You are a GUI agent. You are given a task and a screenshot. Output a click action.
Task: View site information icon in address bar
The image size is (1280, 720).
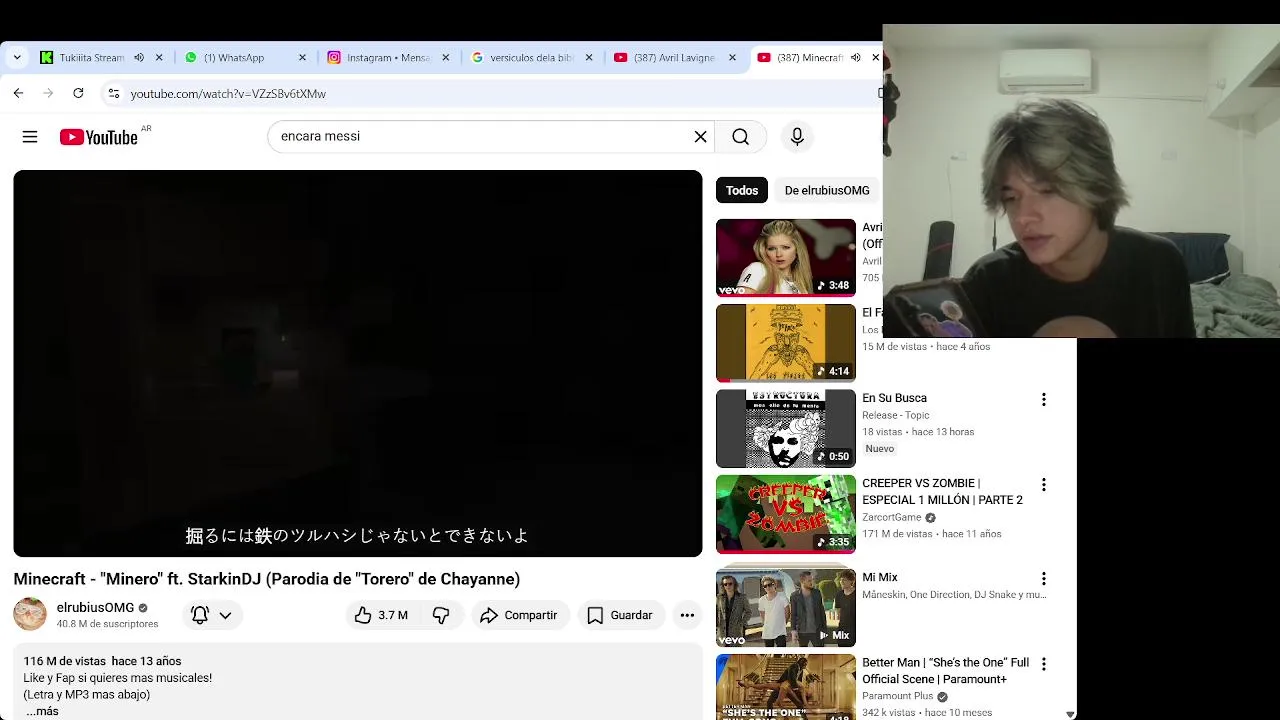tap(114, 93)
